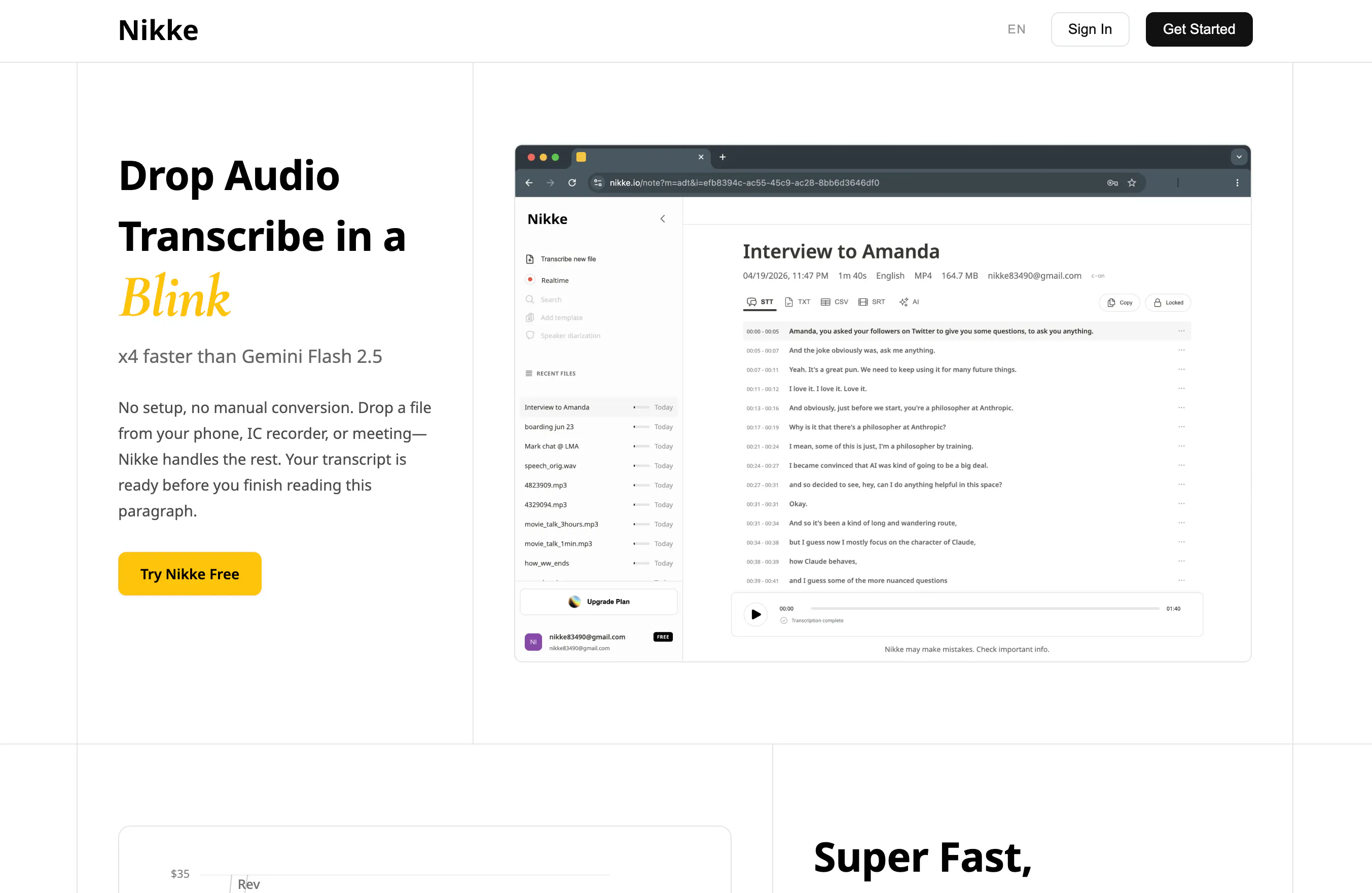Open options for the 00:34 - 00:38 line
Viewport: 1372px width, 893px height.
coord(1181,542)
